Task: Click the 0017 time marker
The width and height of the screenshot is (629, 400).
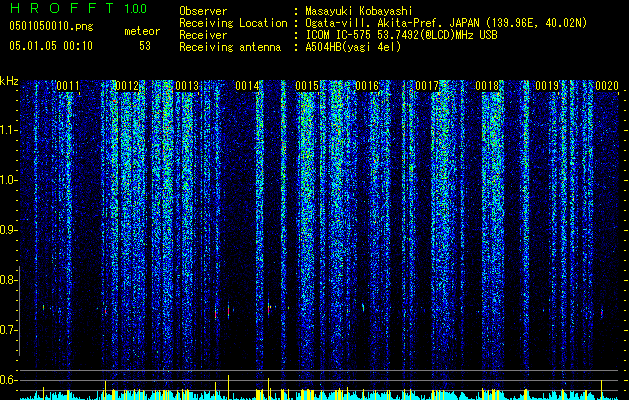Action: point(427,86)
